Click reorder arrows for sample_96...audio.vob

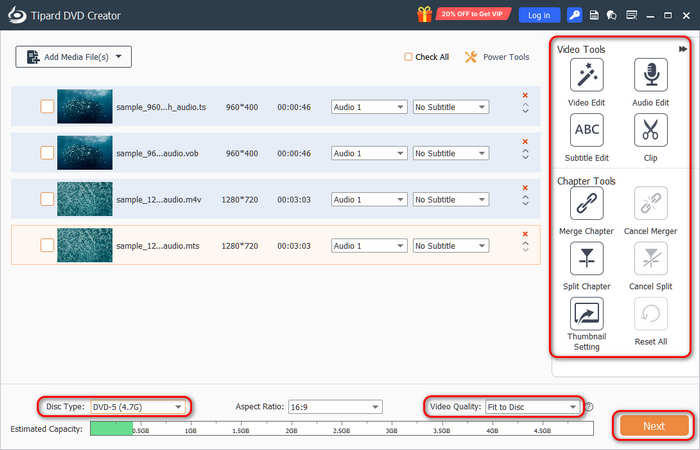(525, 154)
